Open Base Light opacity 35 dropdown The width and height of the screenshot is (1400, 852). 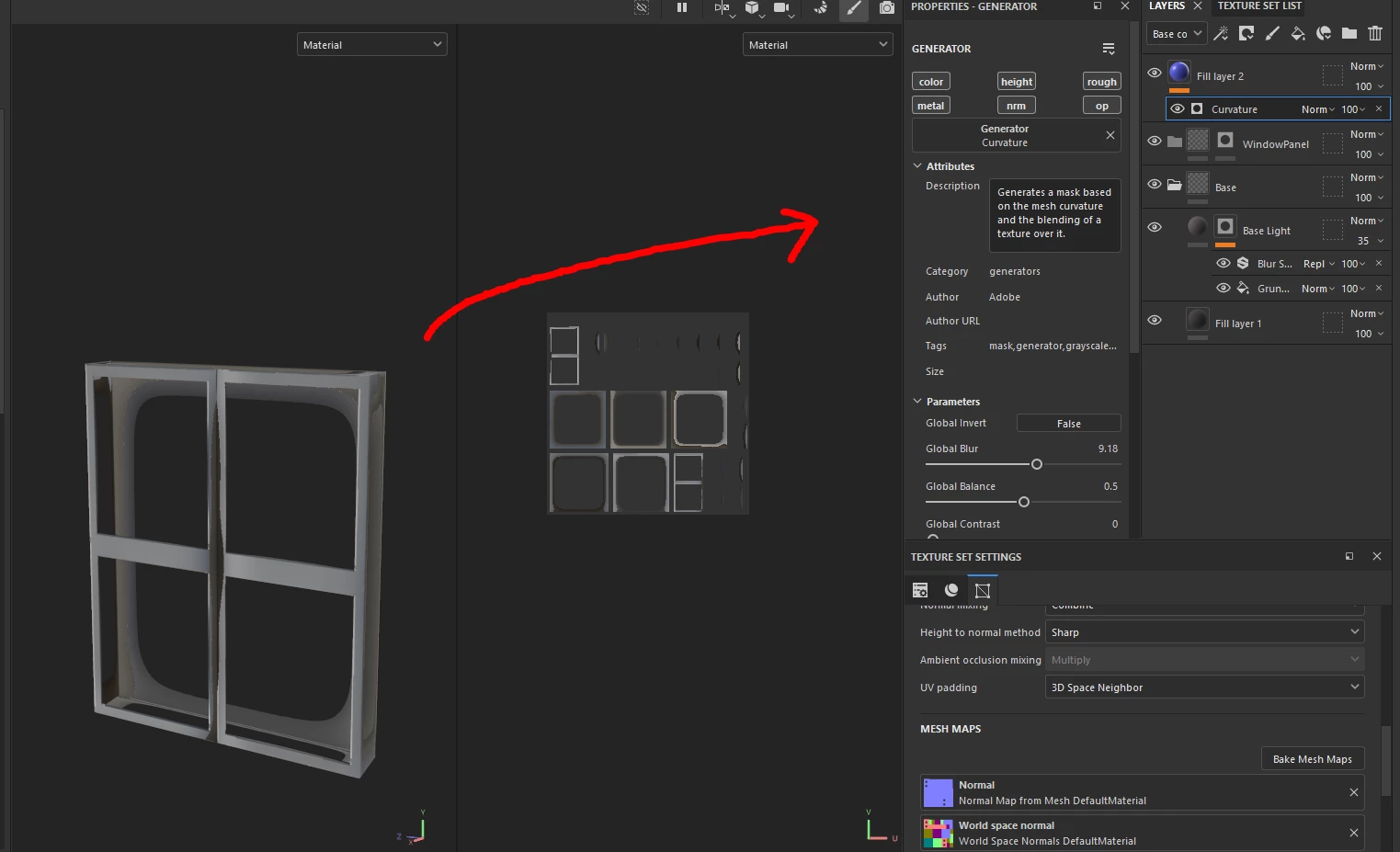(1370, 241)
